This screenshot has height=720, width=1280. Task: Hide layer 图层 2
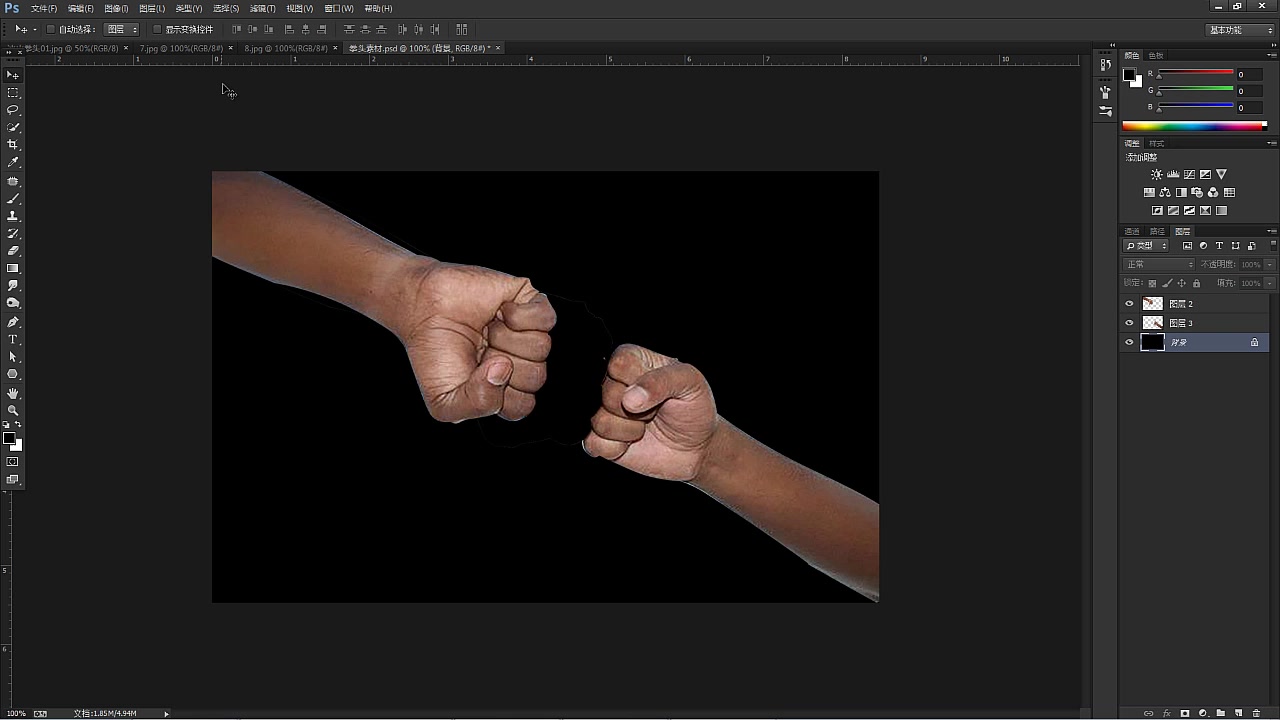pos(1130,304)
